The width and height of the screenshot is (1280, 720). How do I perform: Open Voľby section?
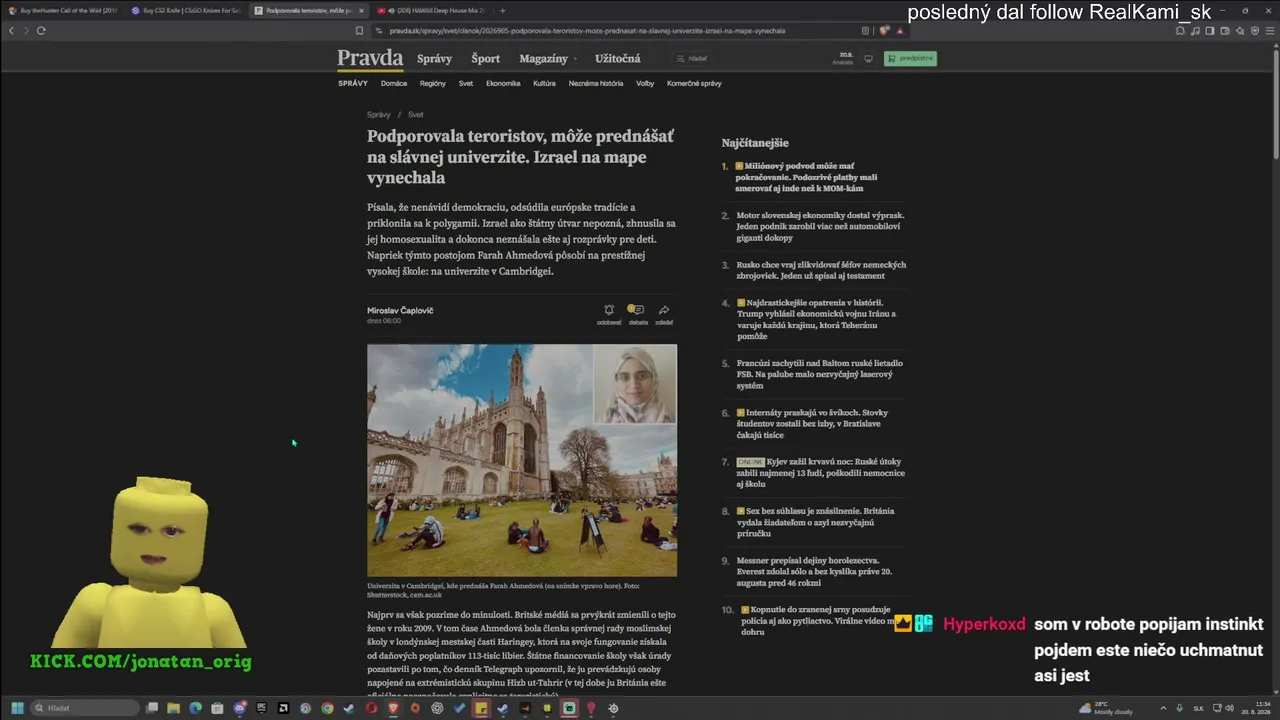coord(645,84)
